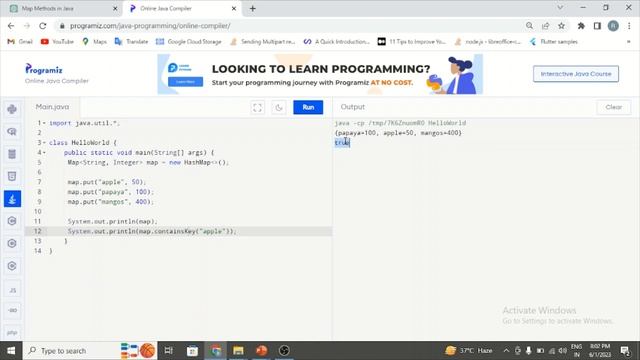The height and width of the screenshot is (360, 640).
Task: Click the containsKey line 12 code
Action: pyautogui.click(x=152, y=231)
